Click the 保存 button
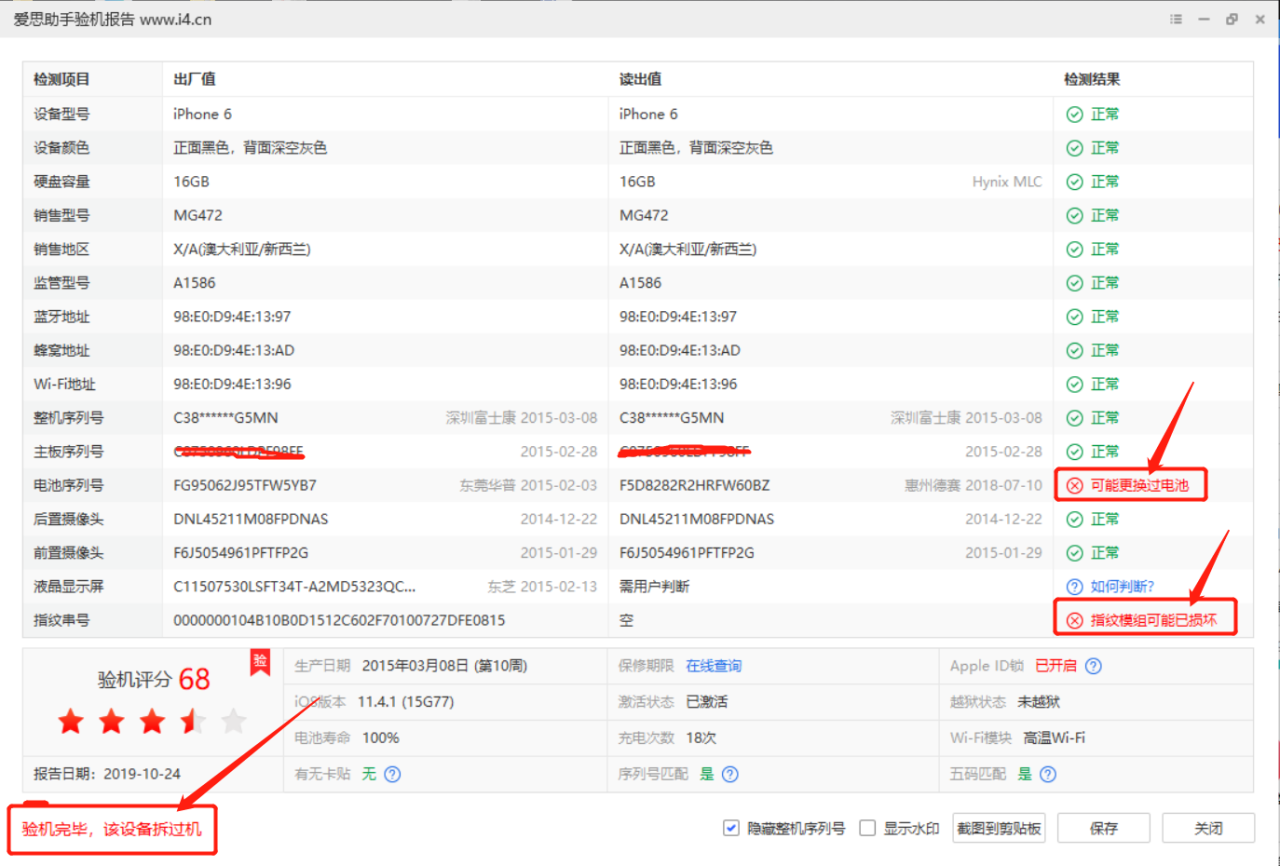This screenshot has width=1280, height=866. click(x=1103, y=828)
